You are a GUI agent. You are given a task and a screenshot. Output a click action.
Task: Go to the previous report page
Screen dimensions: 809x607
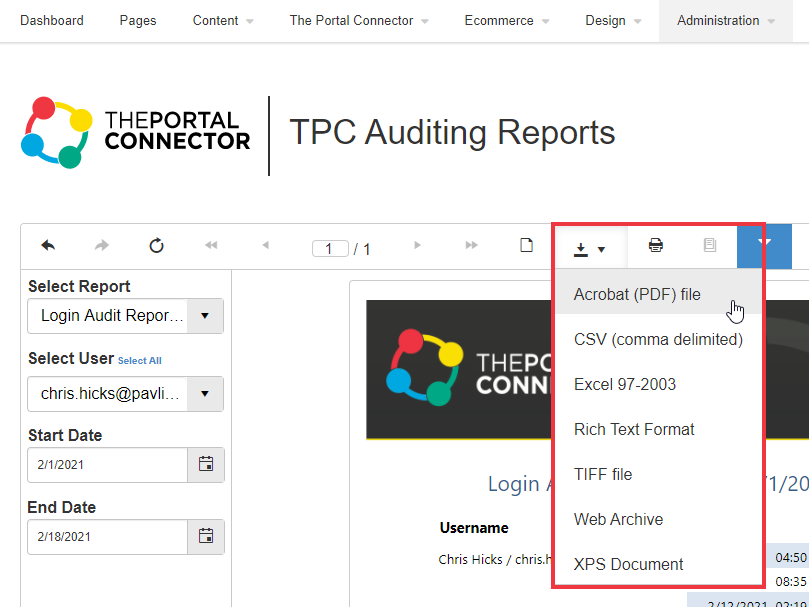click(x=265, y=245)
